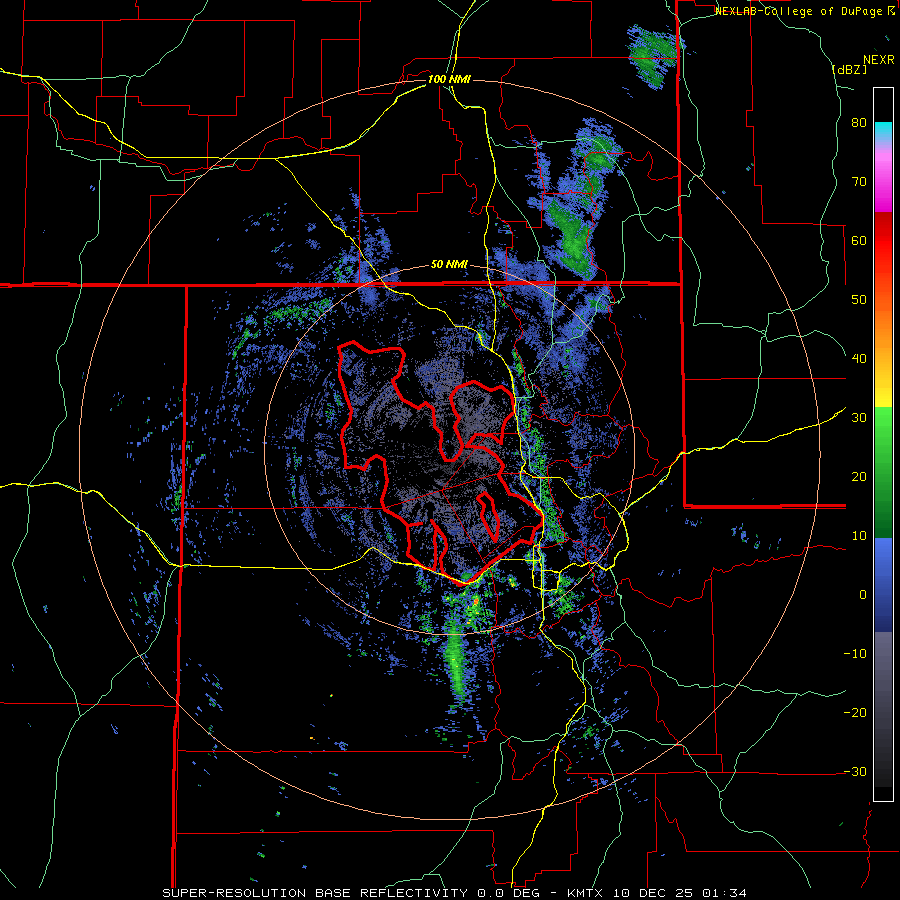Click the 60 value on the dBZ scale
Viewport: 900px width, 900px height.
click(859, 240)
